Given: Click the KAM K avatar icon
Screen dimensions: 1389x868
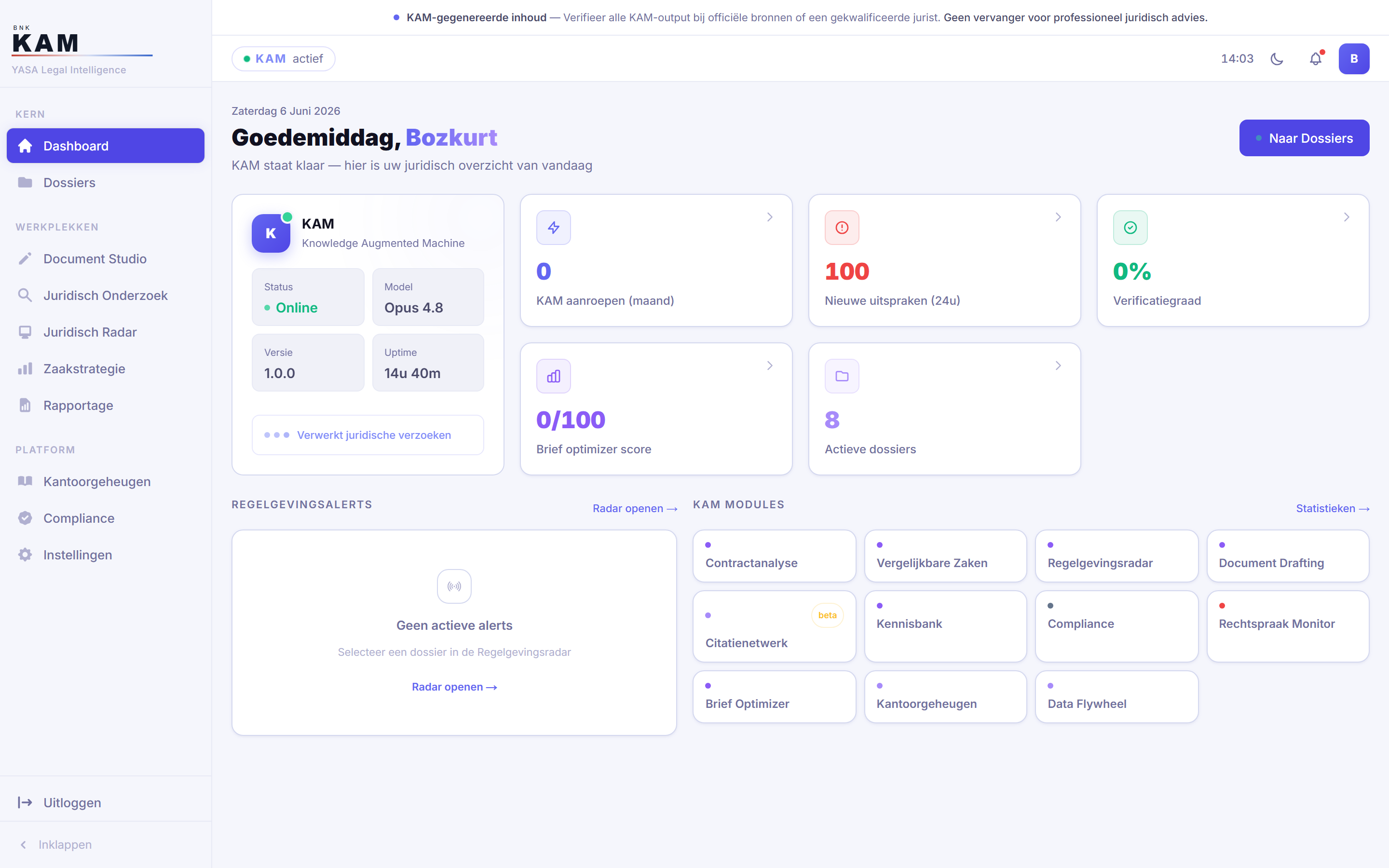Looking at the screenshot, I should pos(271,233).
